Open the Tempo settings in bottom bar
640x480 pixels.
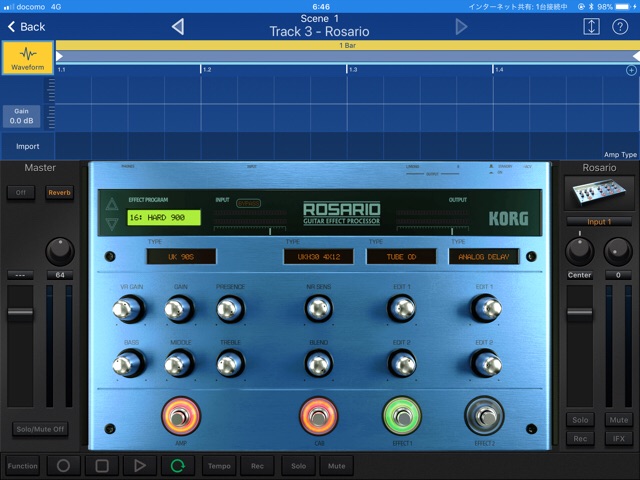[219, 466]
